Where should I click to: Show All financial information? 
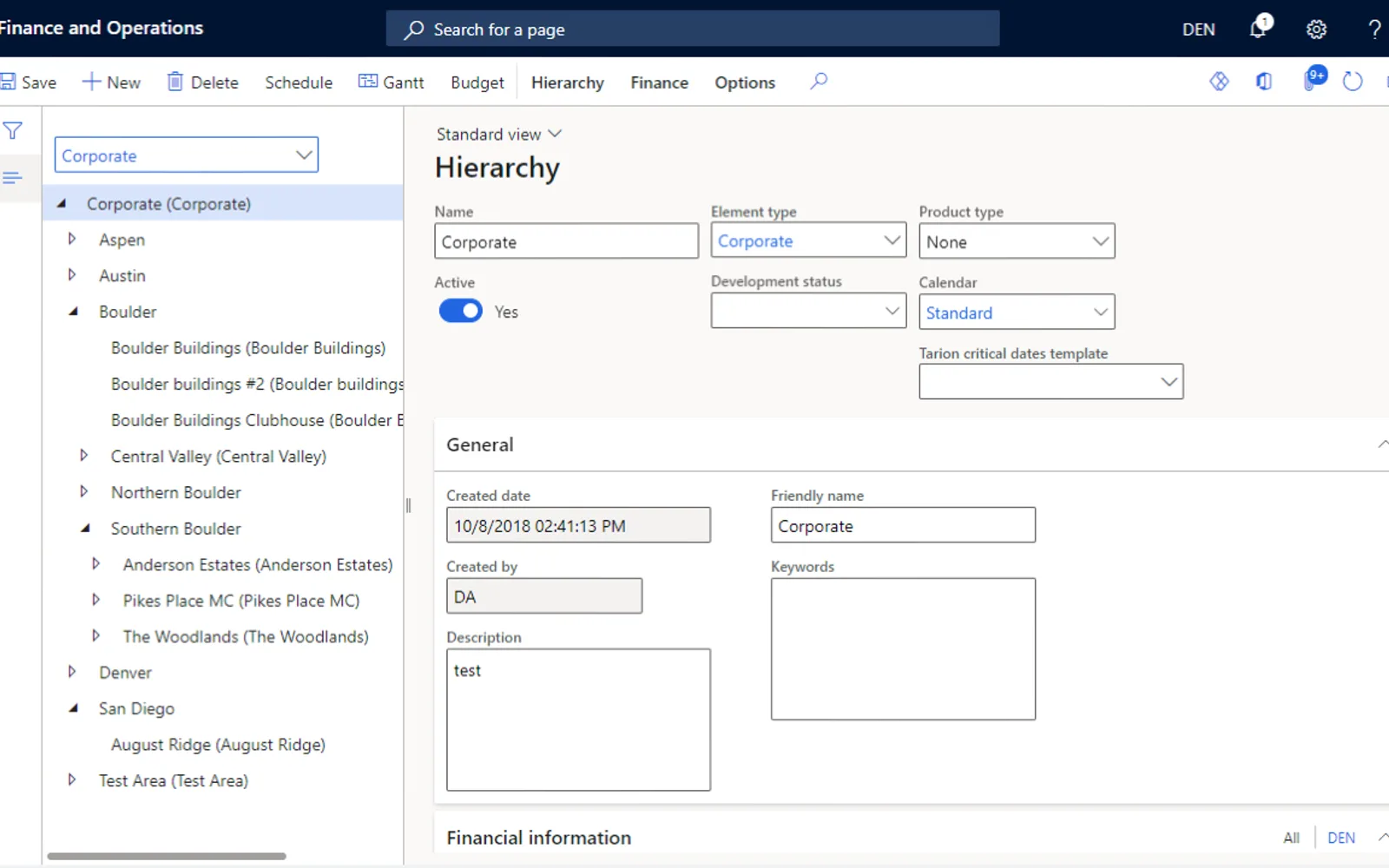click(x=1291, y=838)
